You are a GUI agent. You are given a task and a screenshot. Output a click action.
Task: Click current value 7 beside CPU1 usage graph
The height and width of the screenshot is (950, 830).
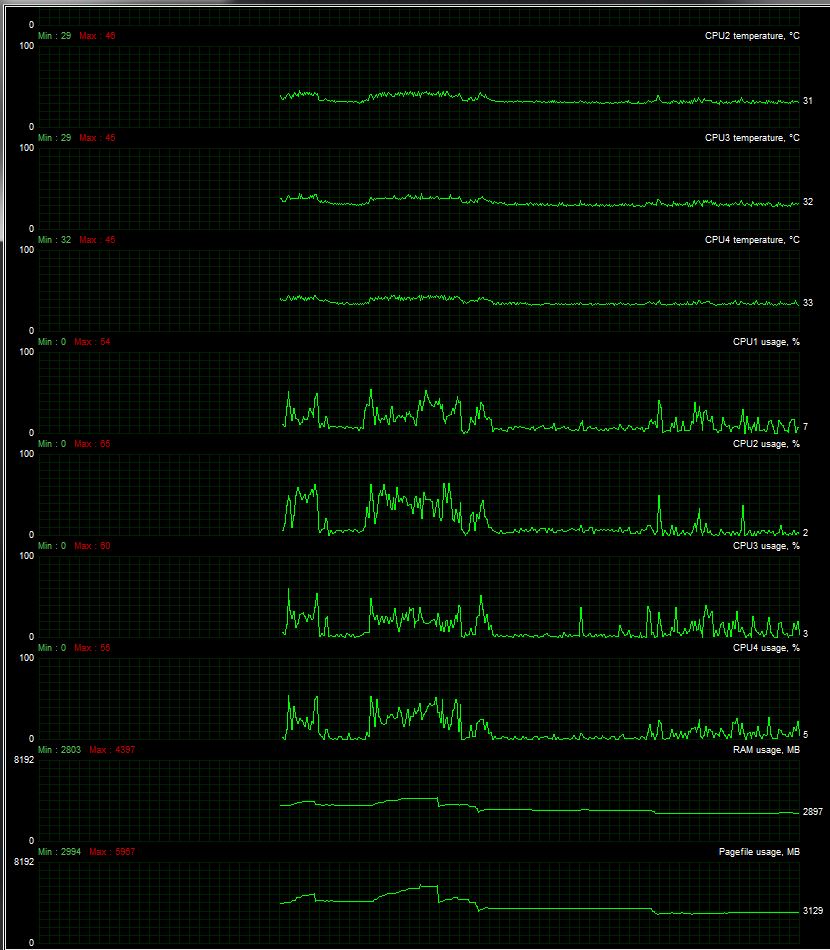pyautogui.click(x=805, y=427)
